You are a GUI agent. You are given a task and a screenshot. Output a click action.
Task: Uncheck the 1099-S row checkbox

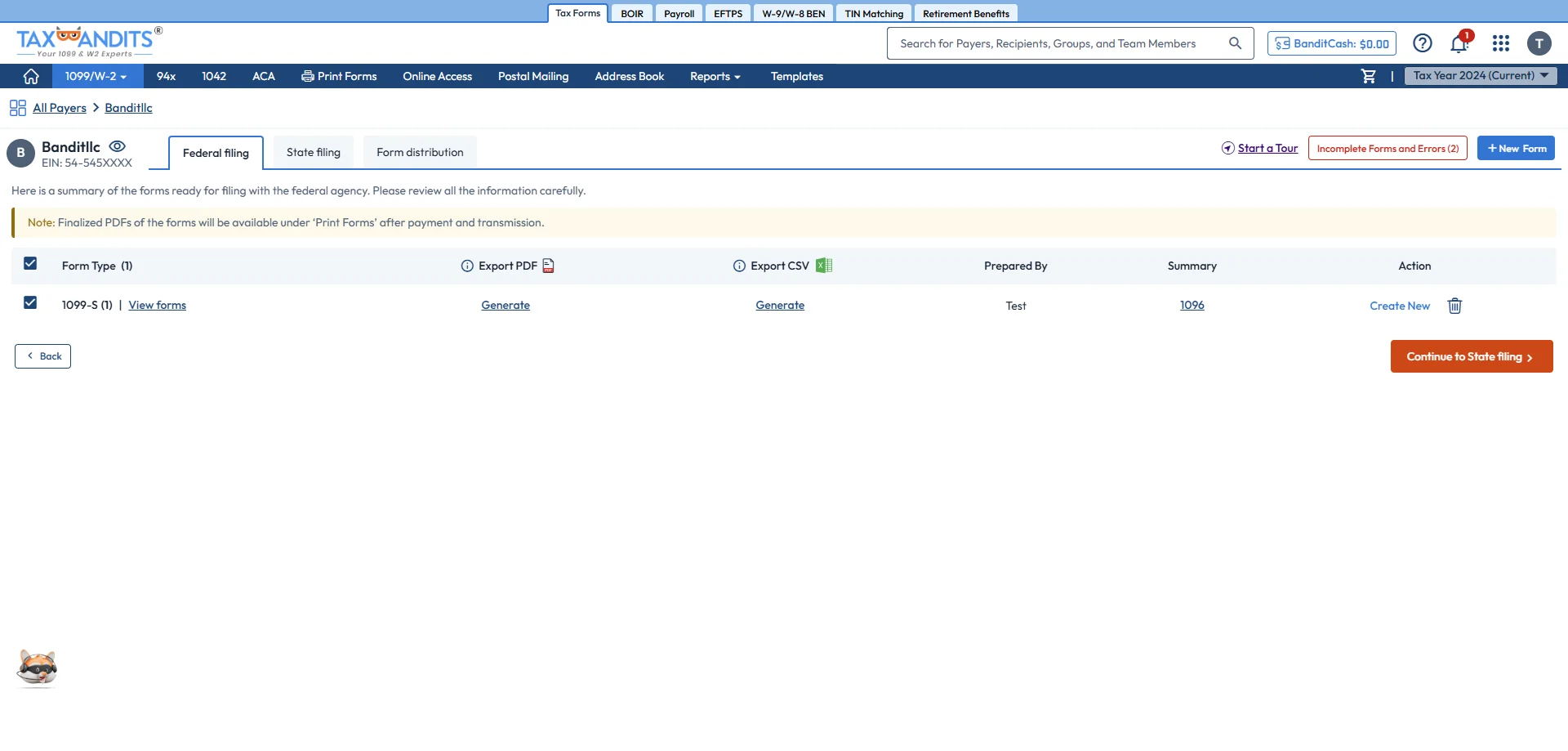[x=30, y=302]
